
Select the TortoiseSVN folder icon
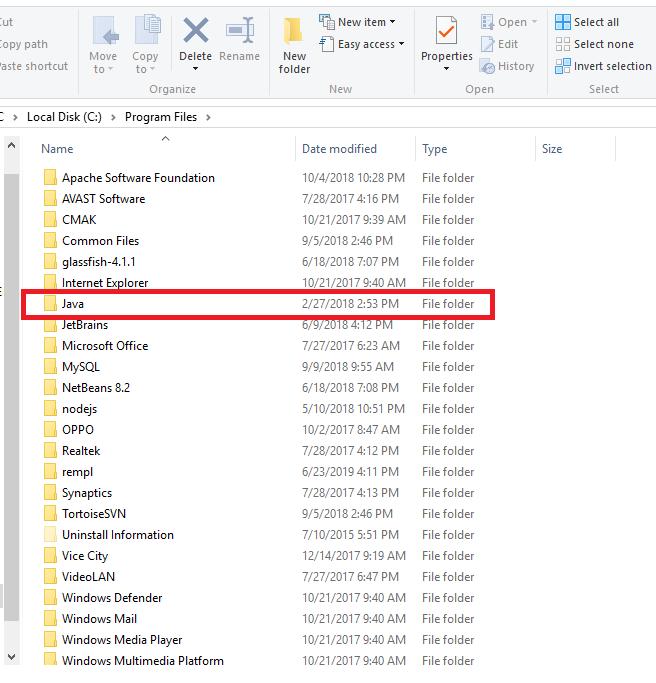coord(50,514)
